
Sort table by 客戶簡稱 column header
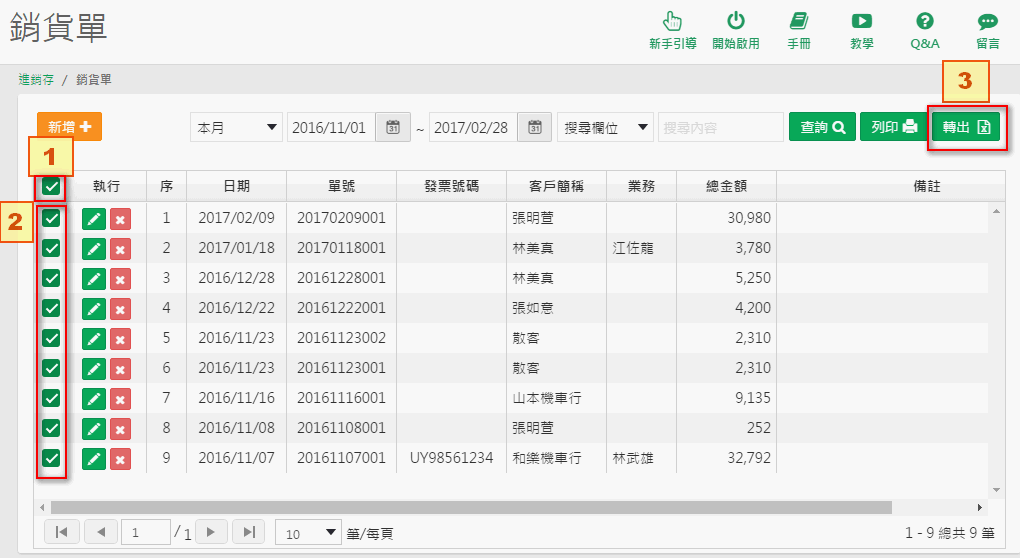(556, 186)
